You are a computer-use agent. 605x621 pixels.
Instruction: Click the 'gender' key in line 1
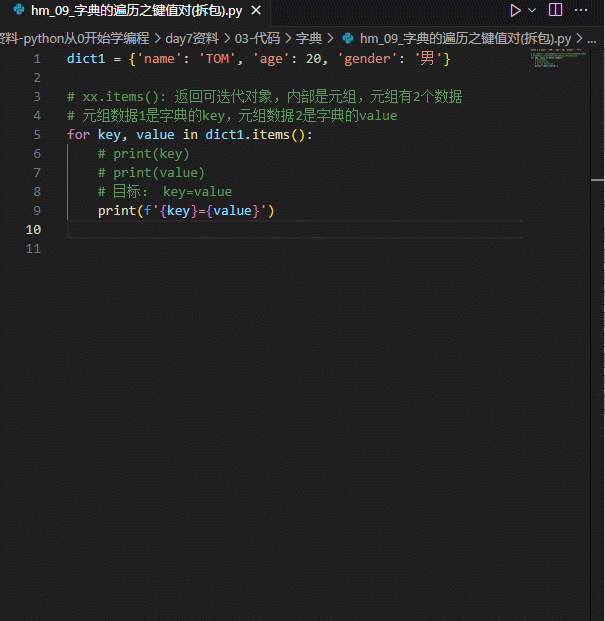(367, 59)
